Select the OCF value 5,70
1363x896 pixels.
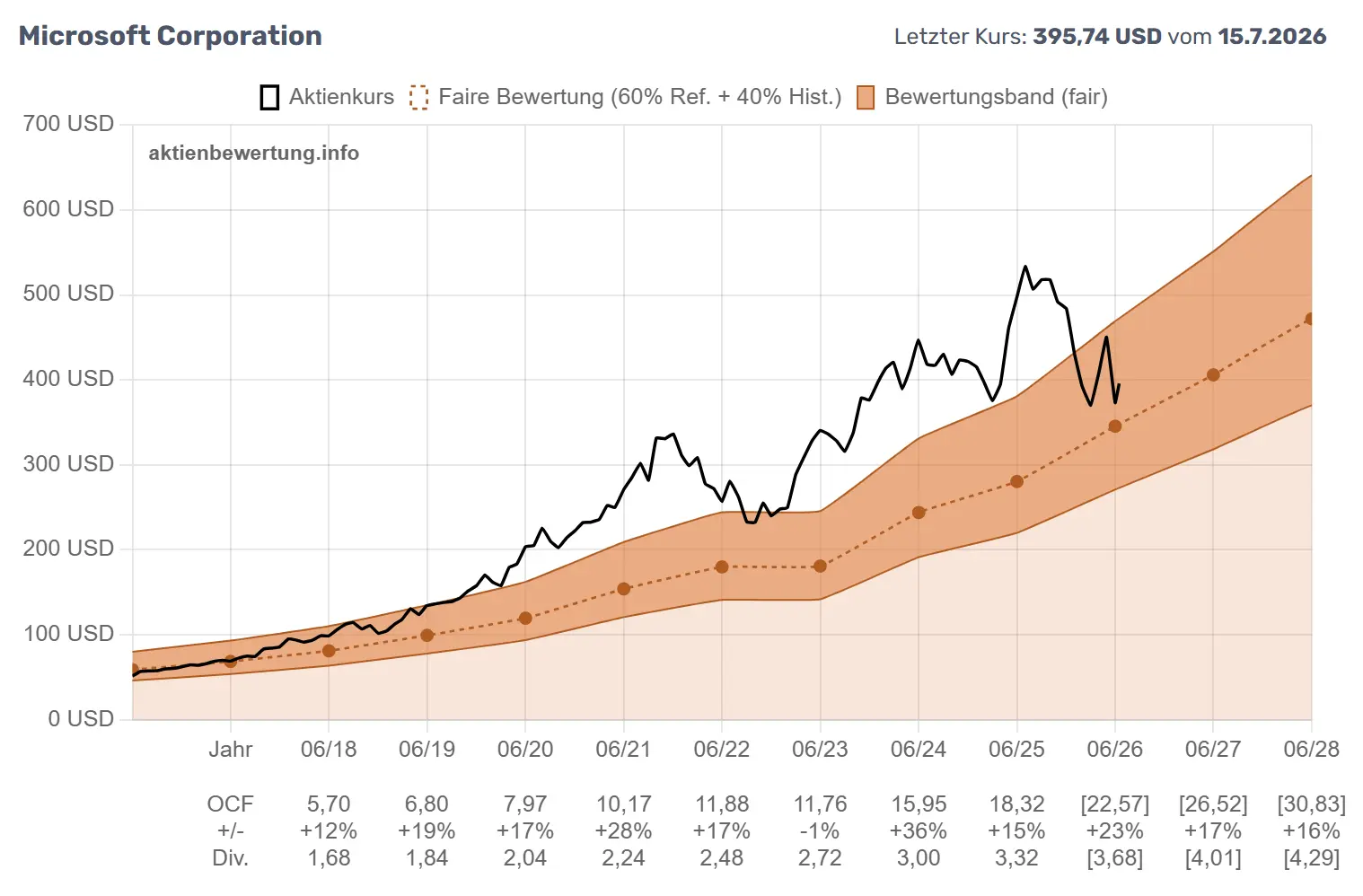(329, 804)
